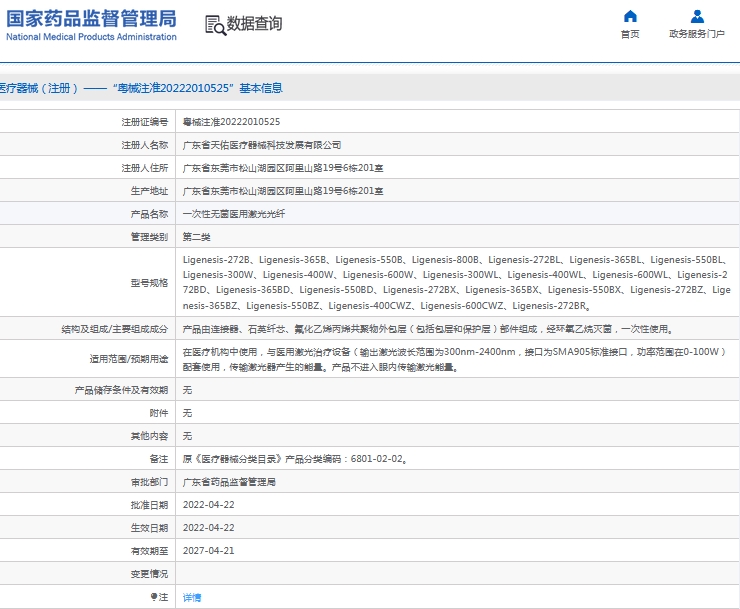Click the 国家药品监督管理局 logo
The image size is (740, 609).
pyautogui.click(x=92, y=19)
